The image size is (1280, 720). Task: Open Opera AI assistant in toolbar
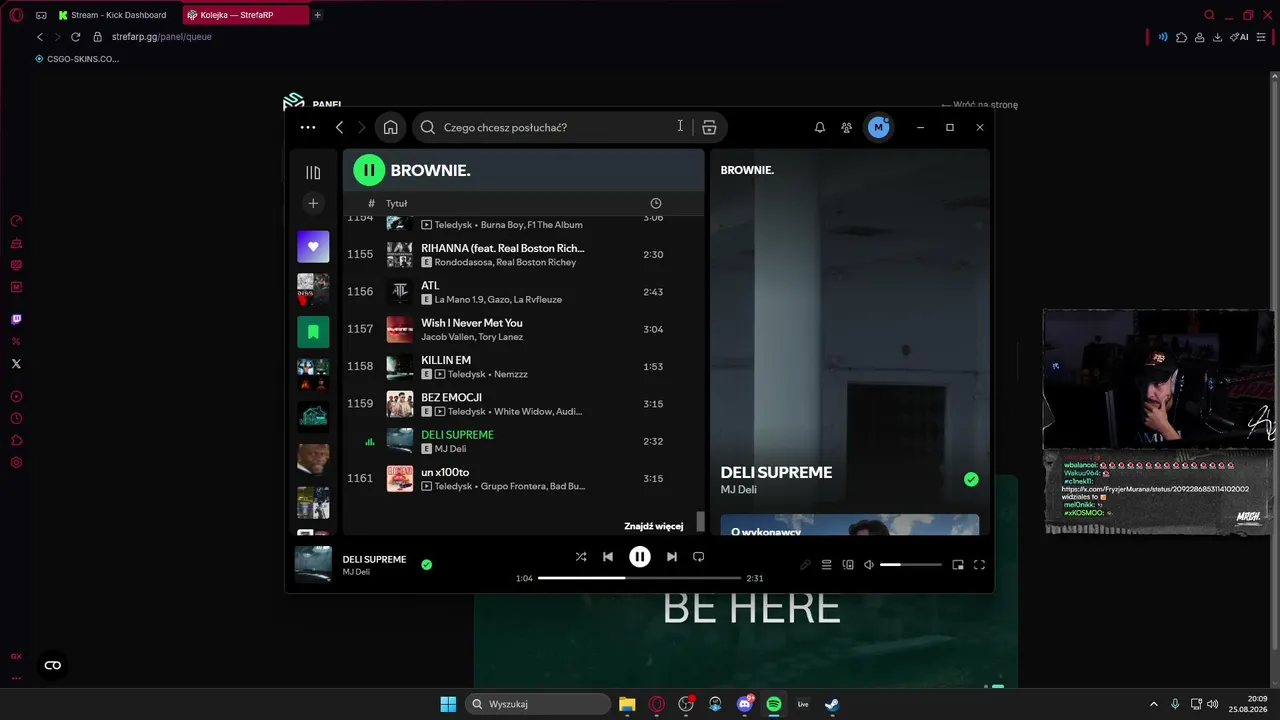[x=1240, y=37]
